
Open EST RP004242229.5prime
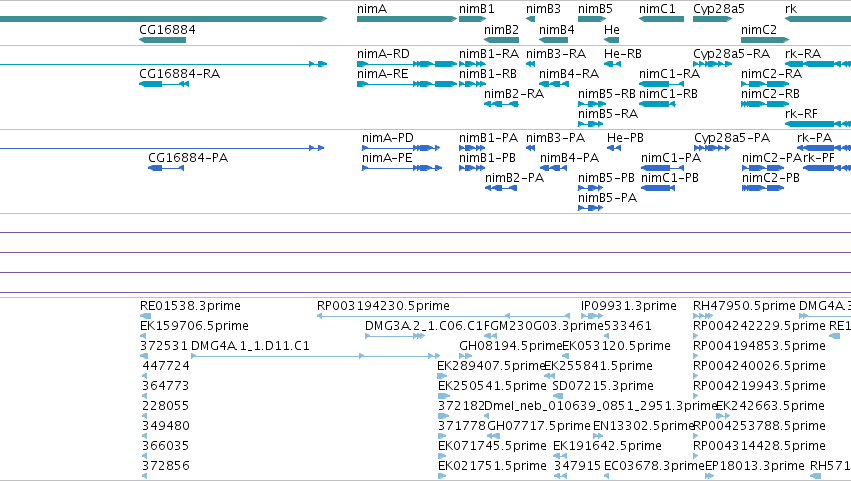(759, 326)
